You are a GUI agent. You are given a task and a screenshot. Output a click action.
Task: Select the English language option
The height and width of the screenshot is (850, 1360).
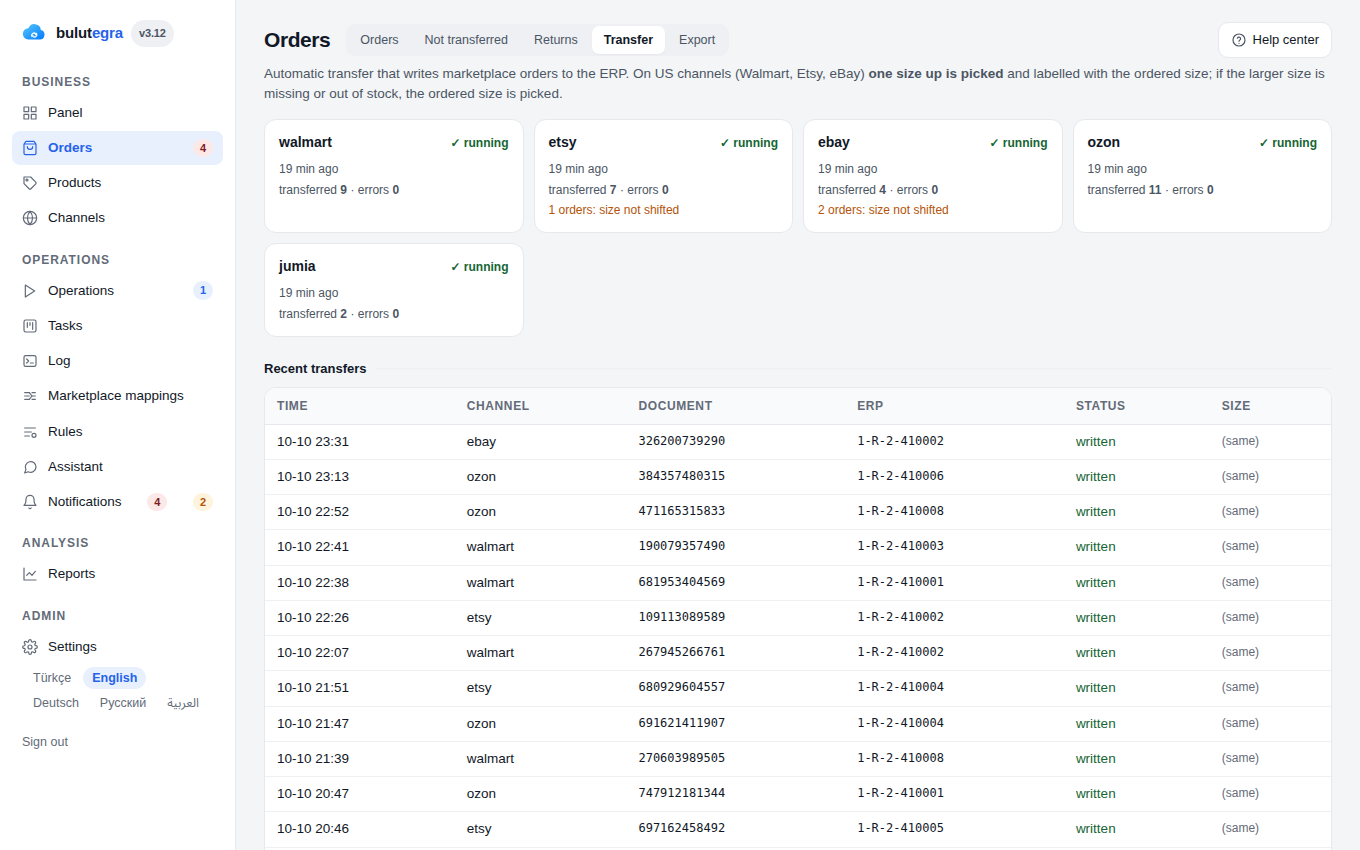(x=115, y=678)
